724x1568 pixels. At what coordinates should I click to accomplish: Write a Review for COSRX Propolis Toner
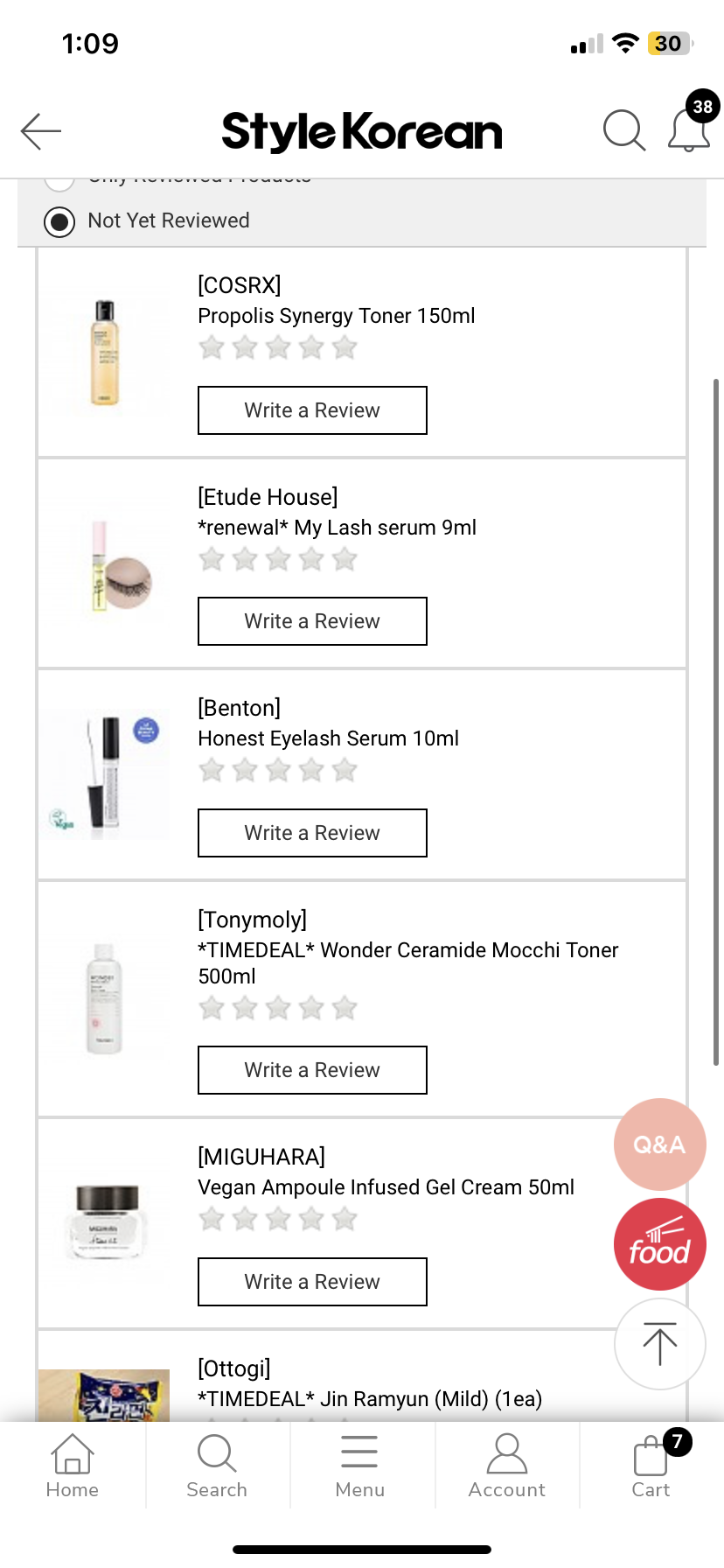312,410
